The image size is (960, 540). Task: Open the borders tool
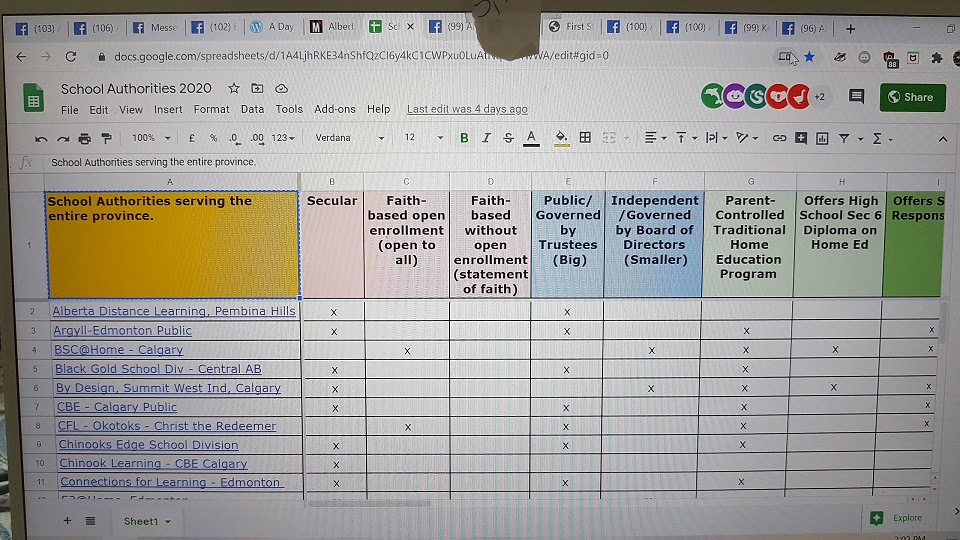[585, 138]
